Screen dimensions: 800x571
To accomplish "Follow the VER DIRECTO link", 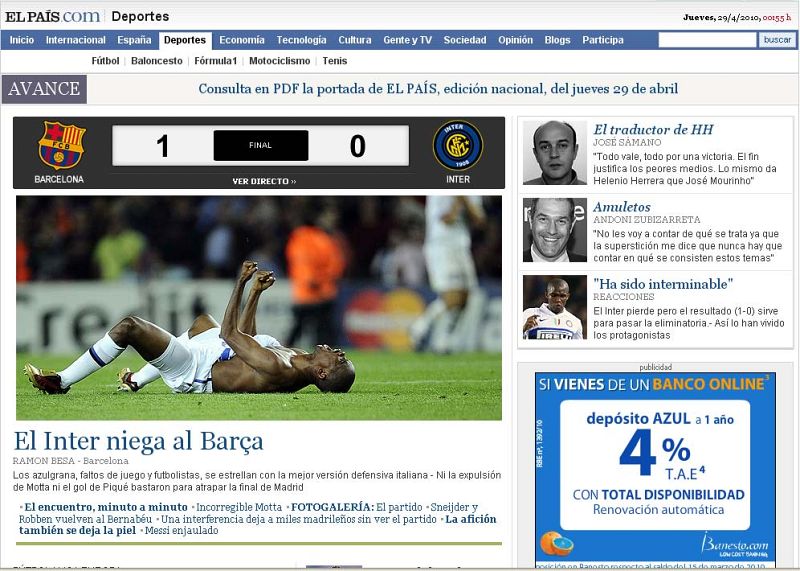I will pos(264,181).
